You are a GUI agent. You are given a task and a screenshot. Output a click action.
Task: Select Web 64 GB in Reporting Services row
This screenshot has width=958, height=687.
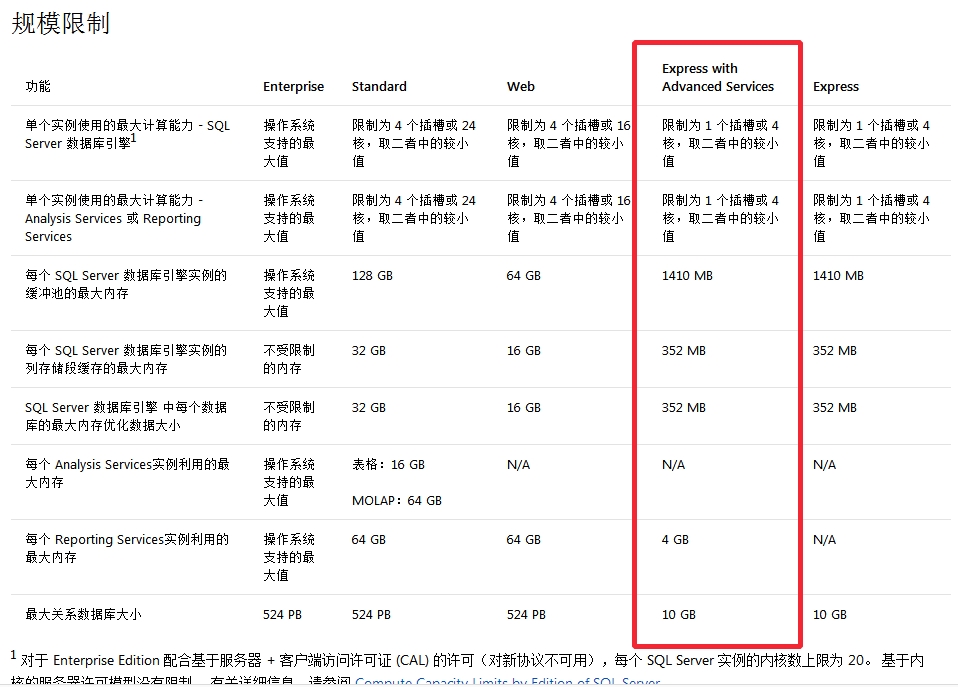524,540
